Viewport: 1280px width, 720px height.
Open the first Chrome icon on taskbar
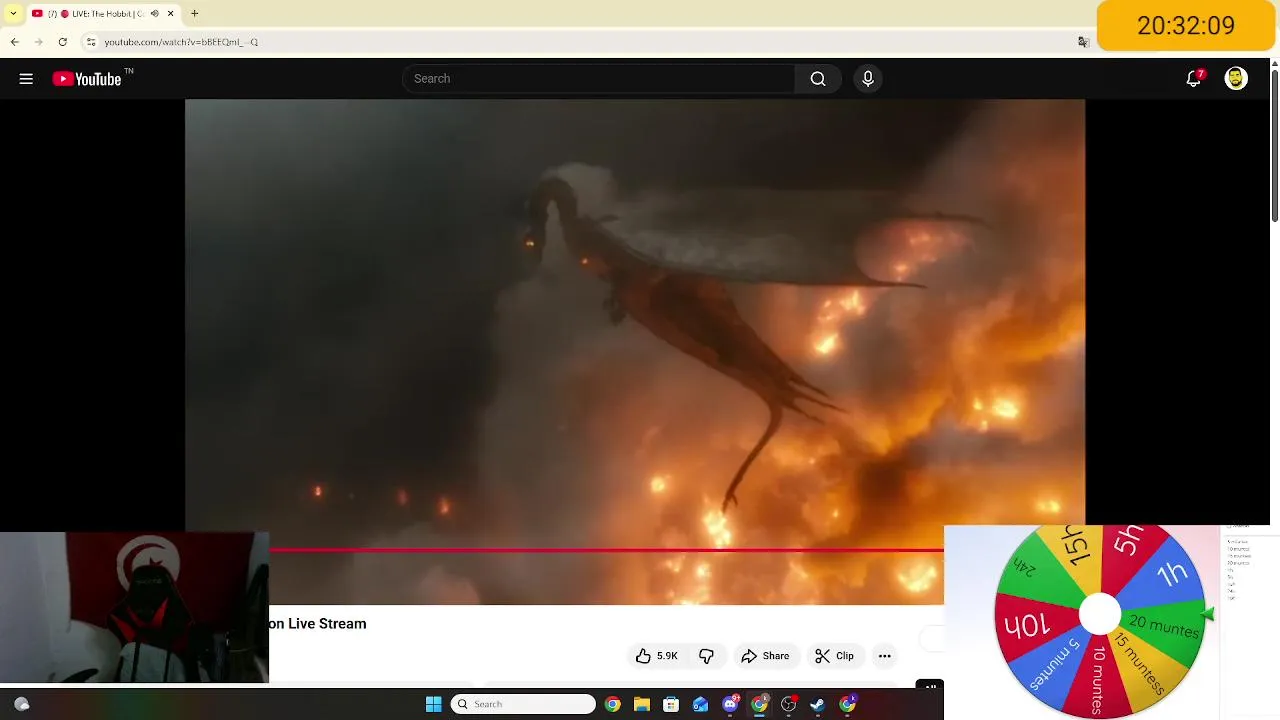point(613,704)
